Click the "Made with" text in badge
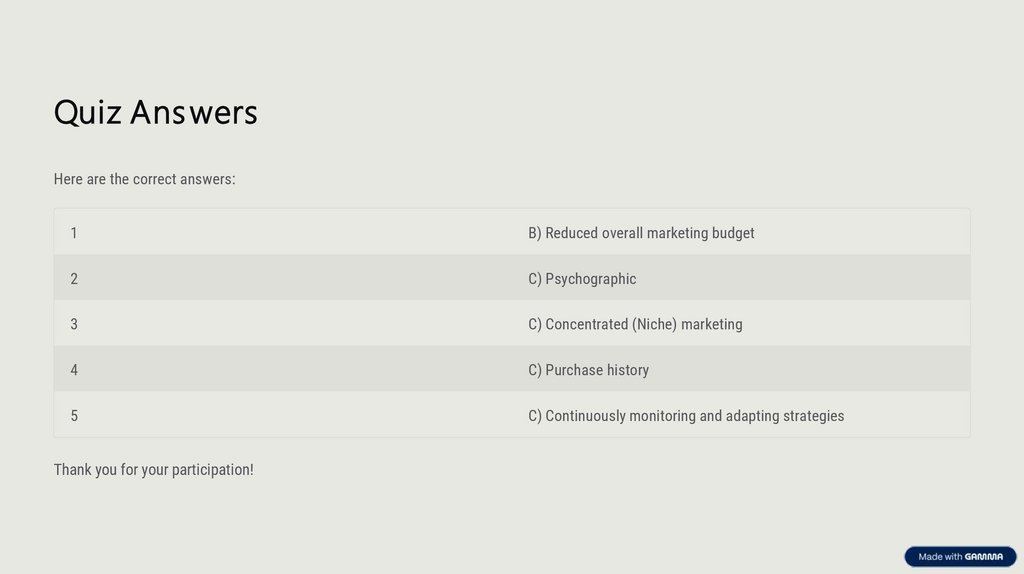The width and height of the screenshot is (1024, 574). coord(940,557)
